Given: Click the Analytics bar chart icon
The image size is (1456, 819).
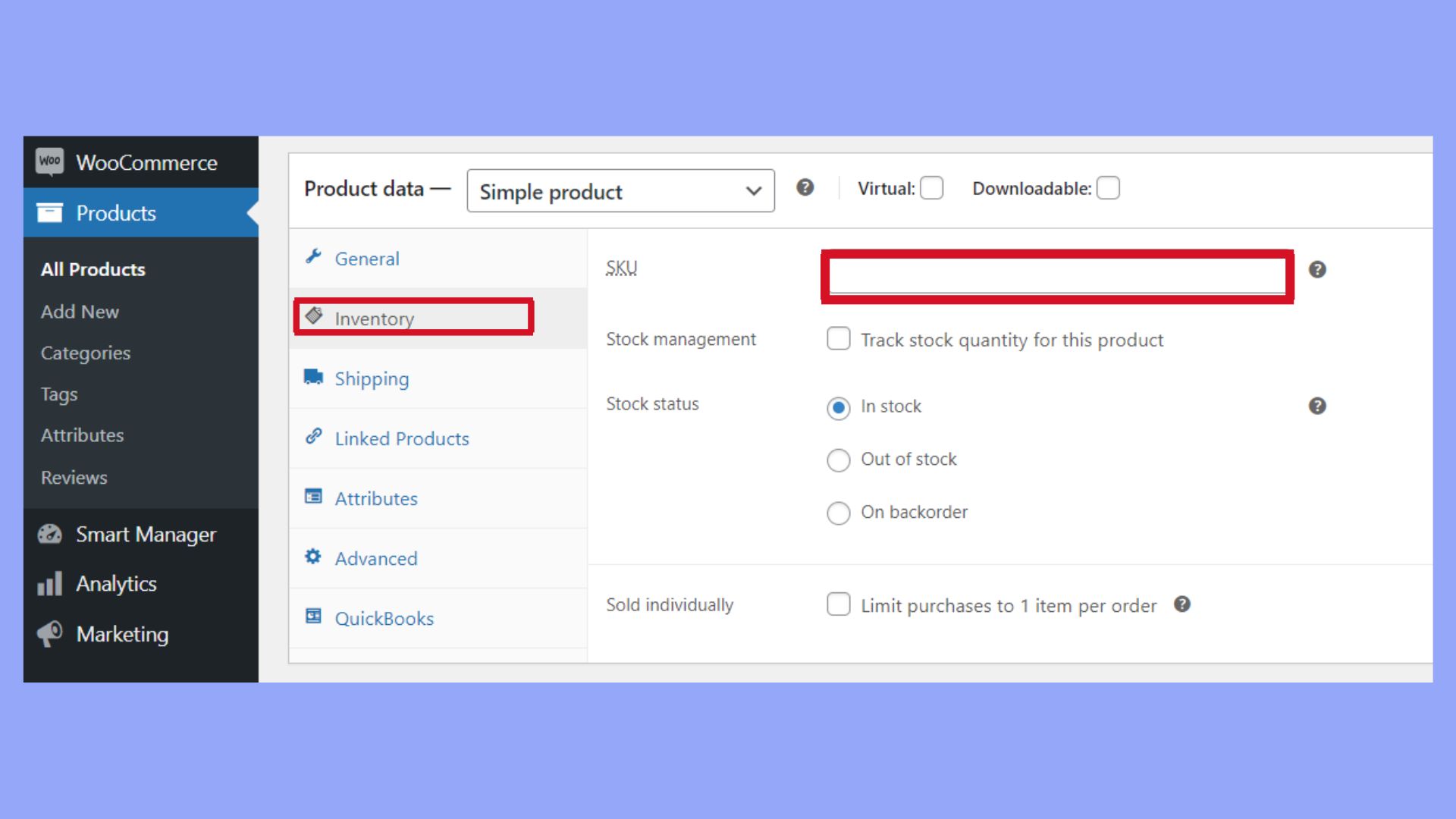Looking at the screenshot, I should [50, 584].
